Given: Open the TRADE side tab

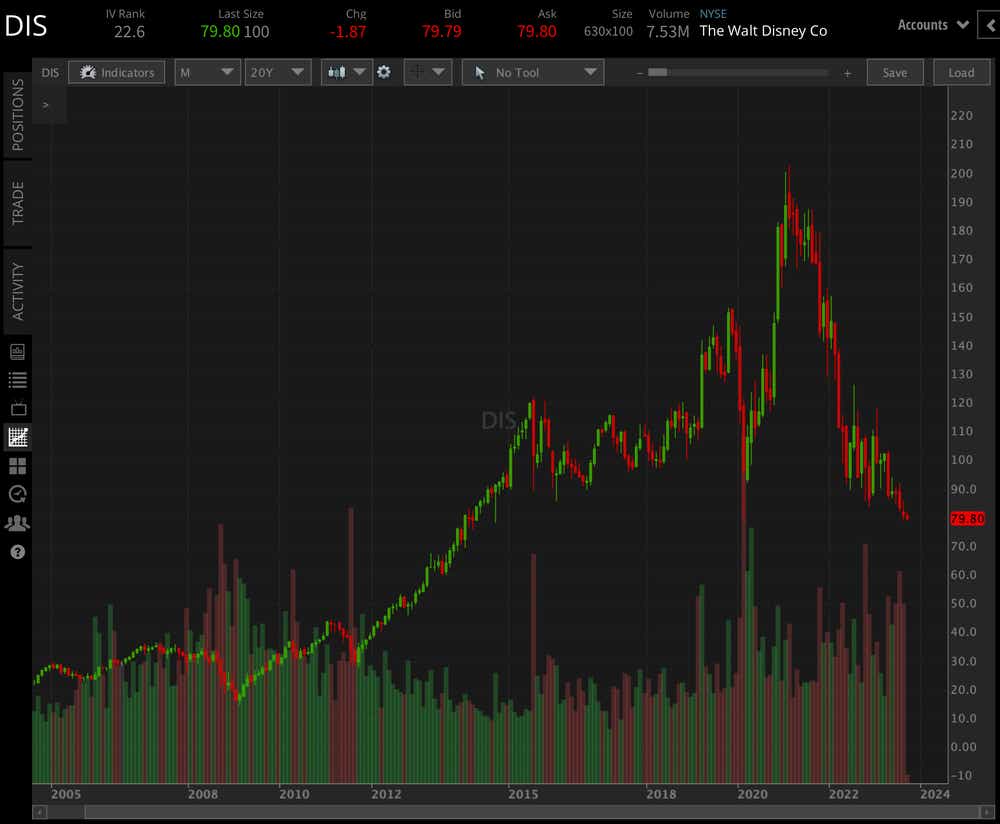Looking at the screenshot, I should 17,203.
